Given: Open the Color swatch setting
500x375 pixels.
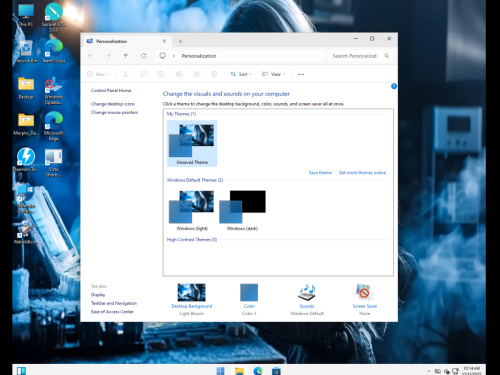Looking at the screenshot, I should 249,292.
